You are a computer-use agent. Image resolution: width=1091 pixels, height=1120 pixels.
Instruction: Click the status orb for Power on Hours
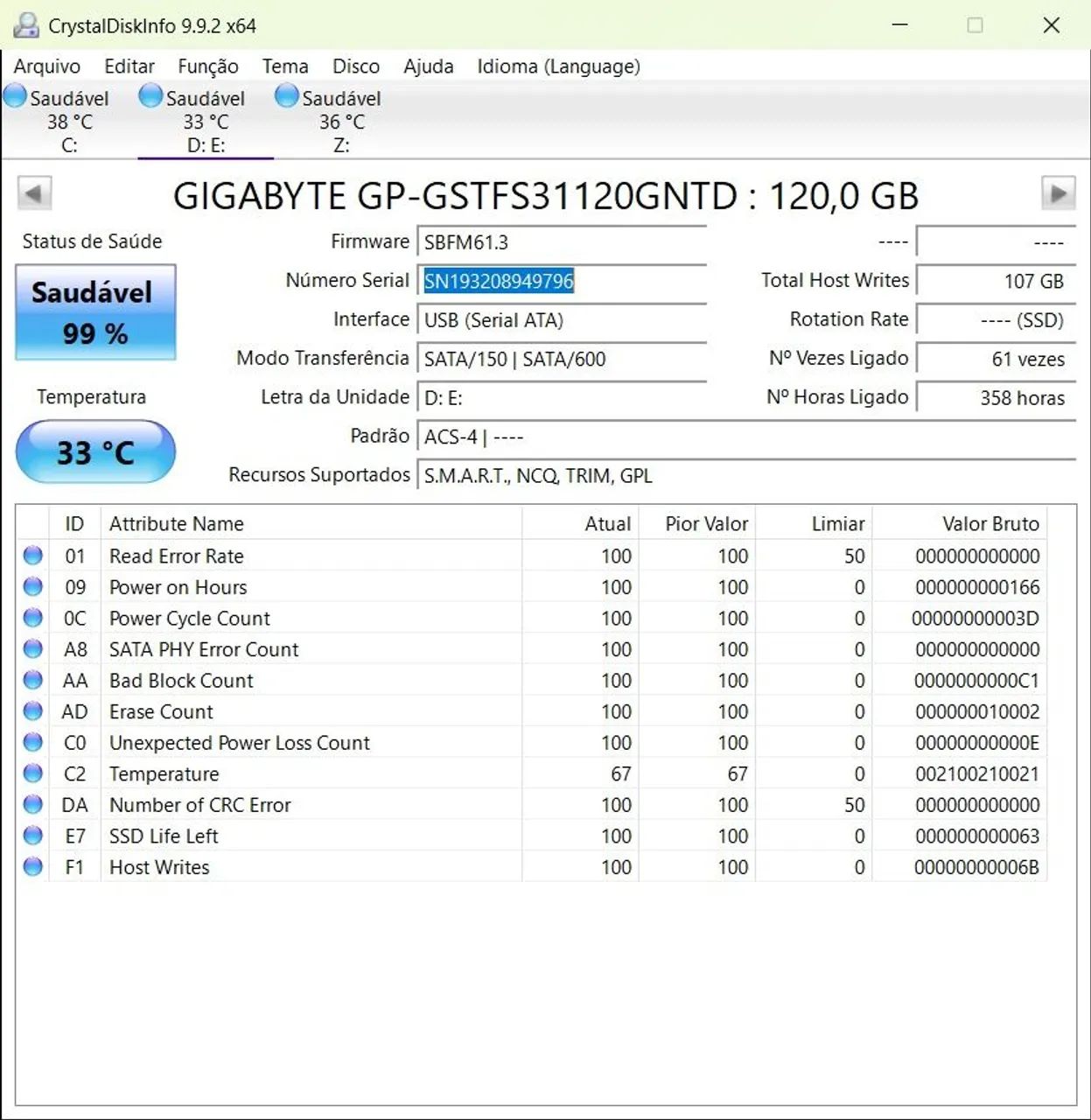[x=33, y=587]
